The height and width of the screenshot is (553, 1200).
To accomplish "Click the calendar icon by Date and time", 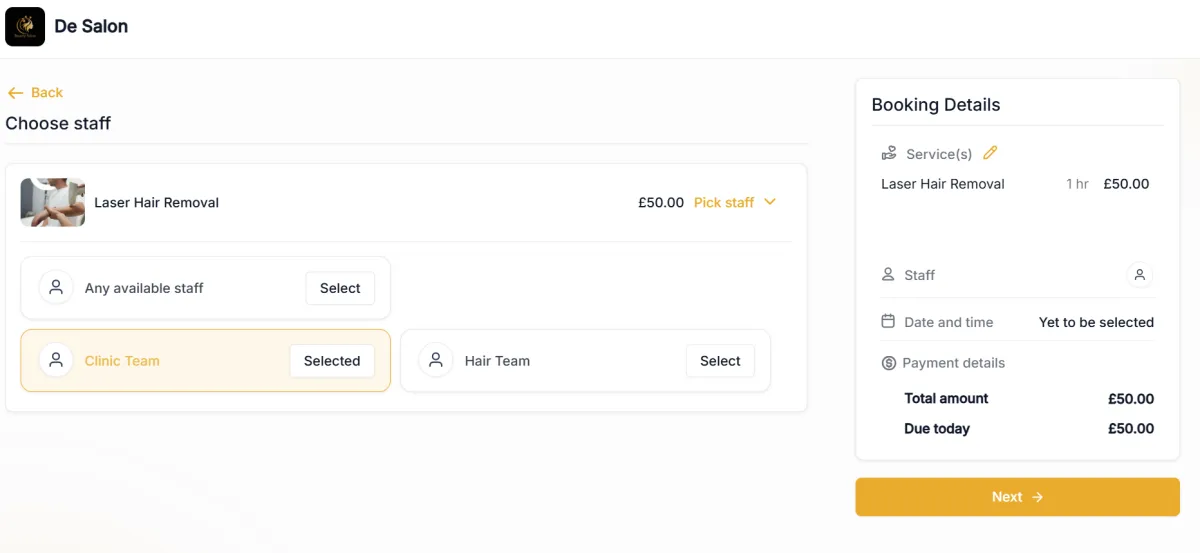I will (888, 321).
